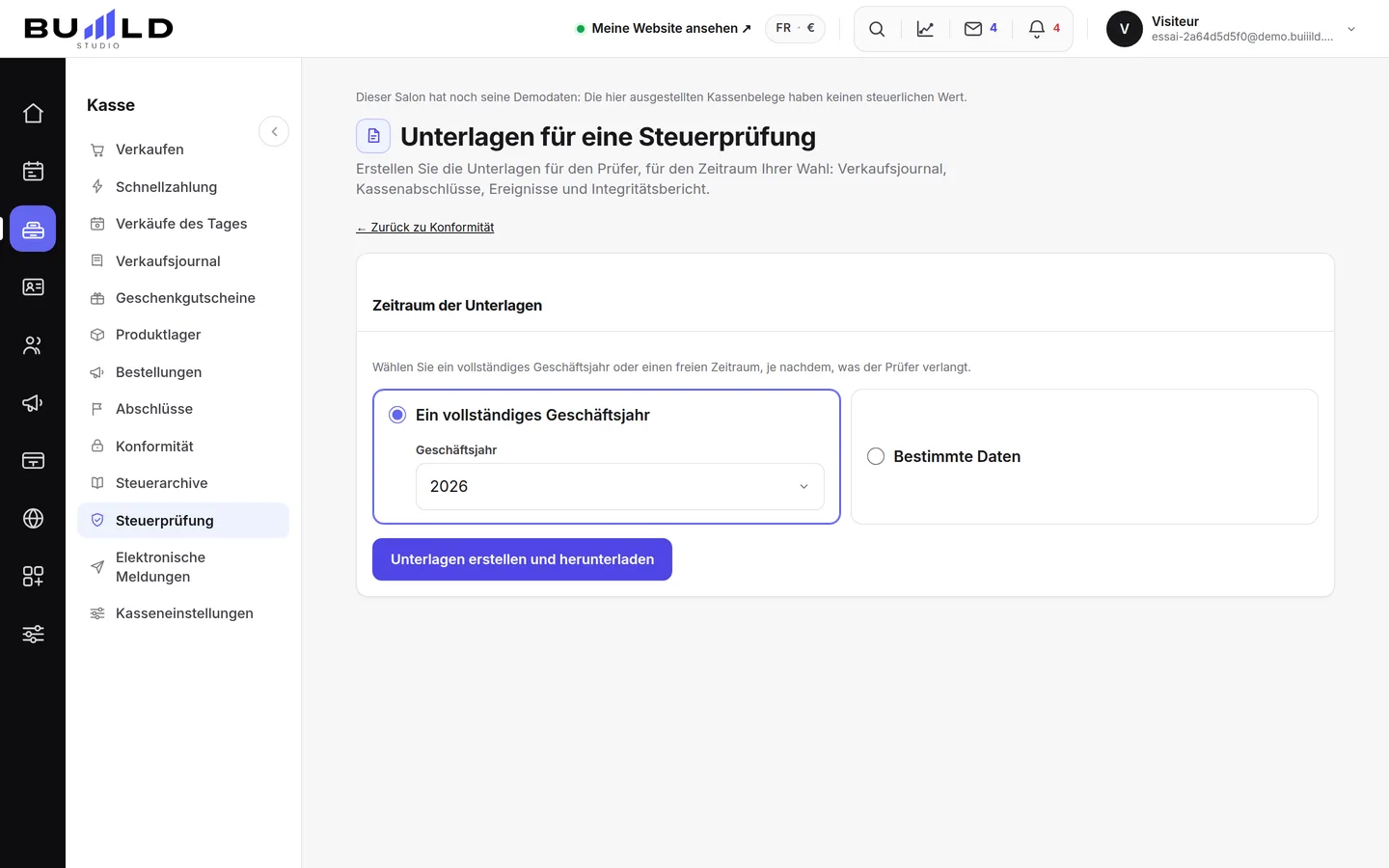The image size is (1389, 868).
Task: Click the lightning icon next to Schnellzahlung
Action: click(x=97, y=186)
